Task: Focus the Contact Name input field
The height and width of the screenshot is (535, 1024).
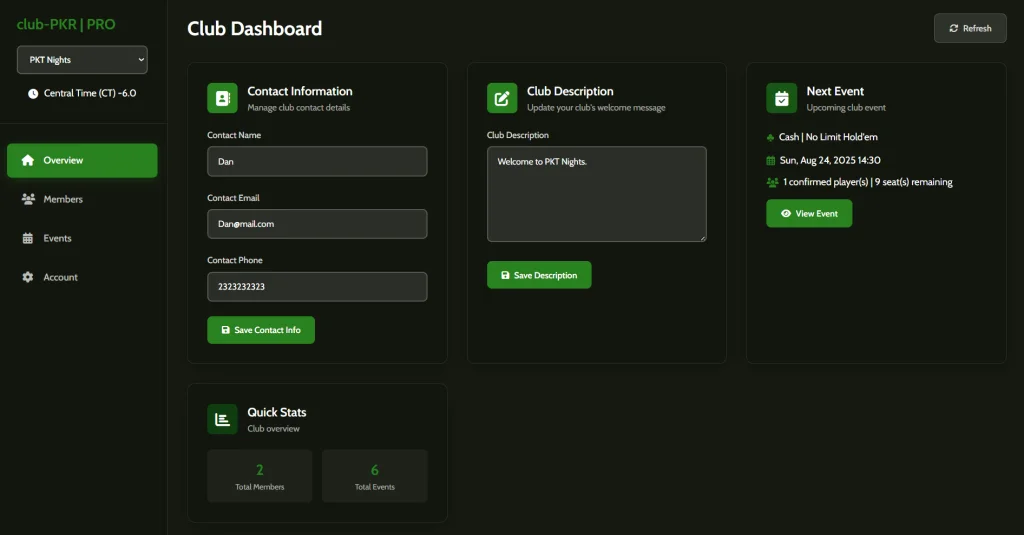Action: (x=317, y=161)
